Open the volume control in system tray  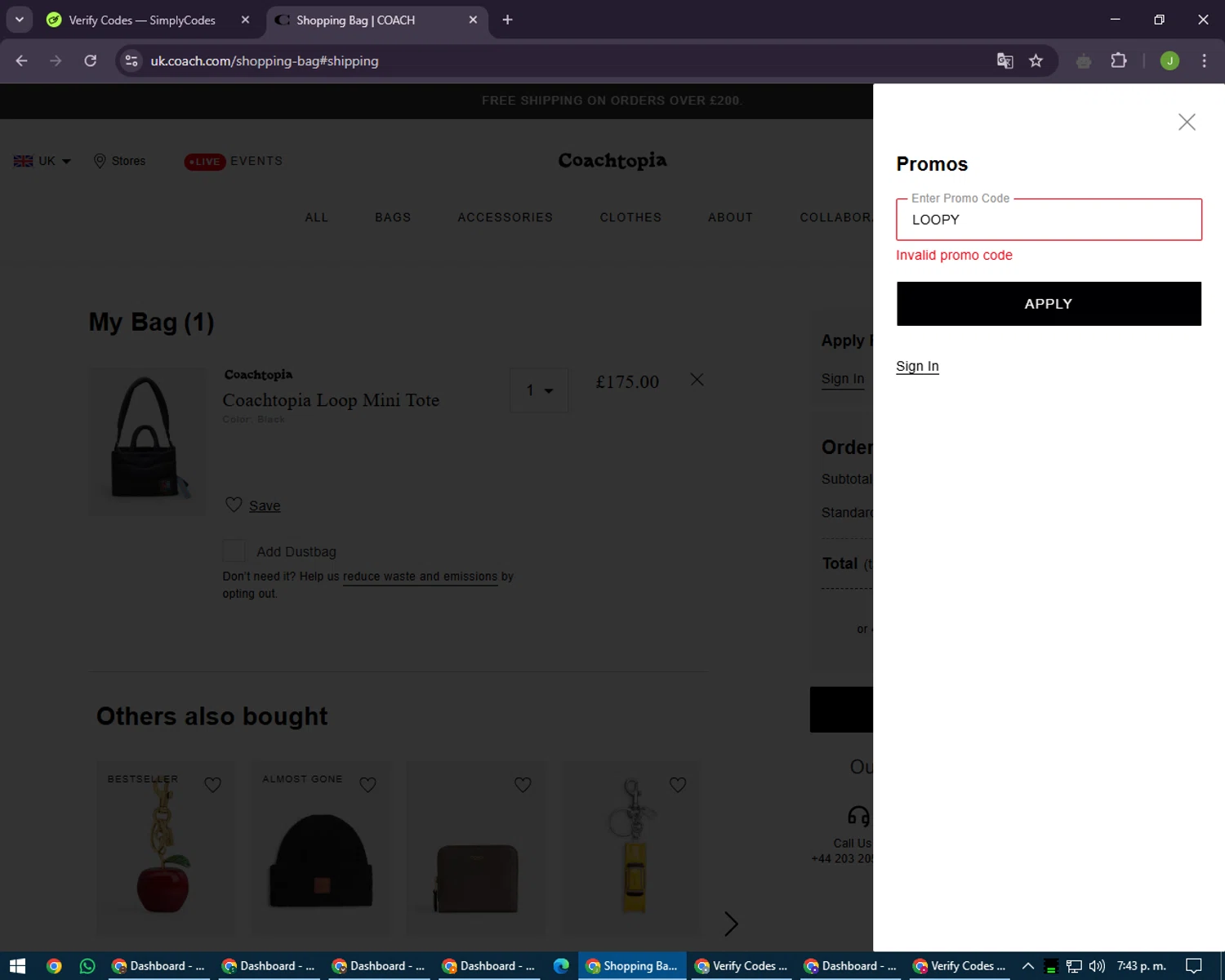point(1097,966)
